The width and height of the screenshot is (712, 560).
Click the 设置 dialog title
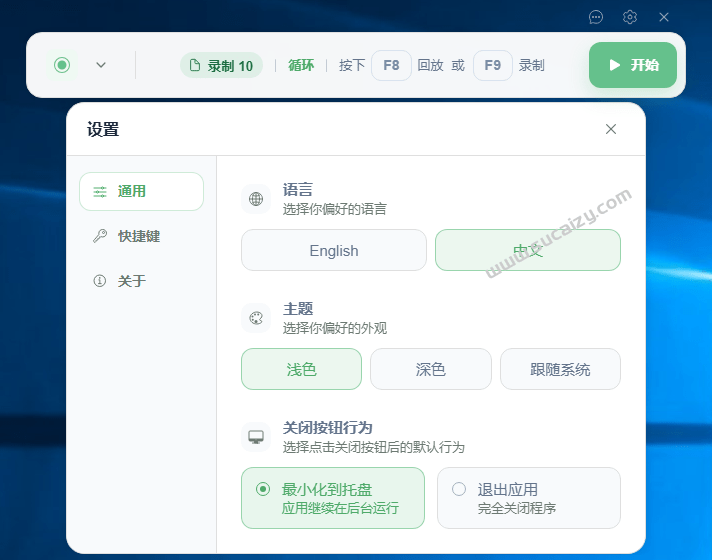(x=103, y=129)
